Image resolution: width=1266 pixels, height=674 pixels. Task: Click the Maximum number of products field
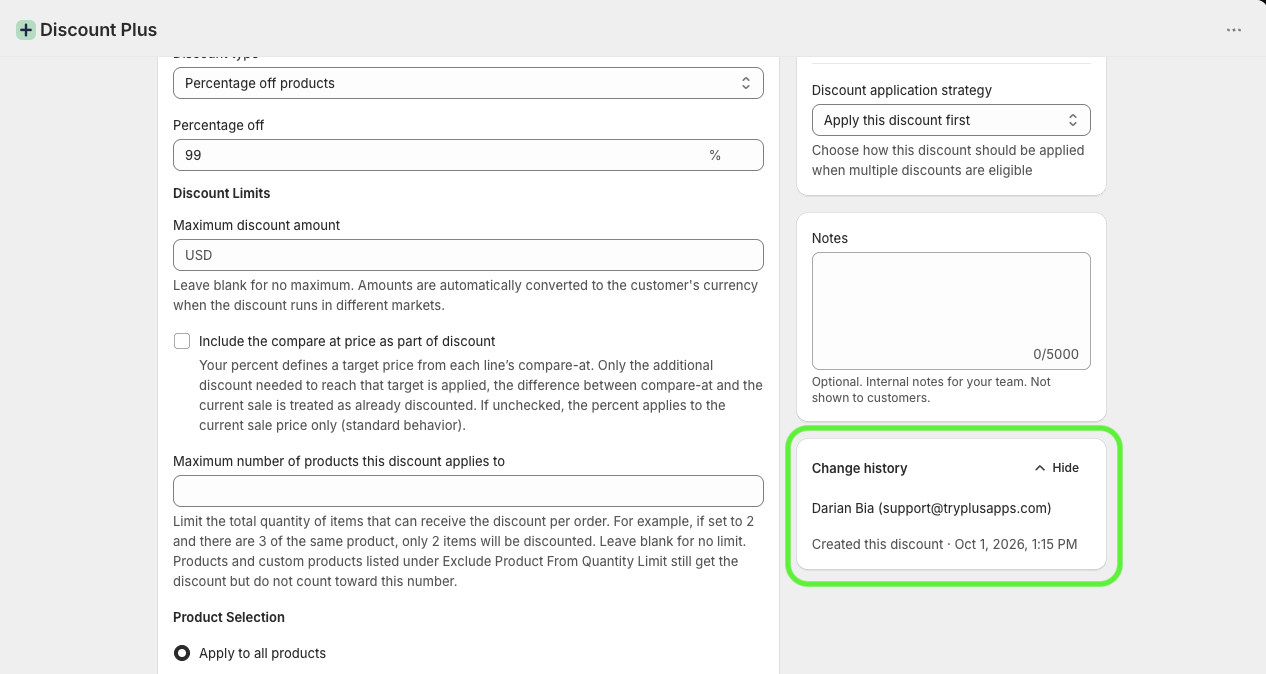[x=468, y=491]
